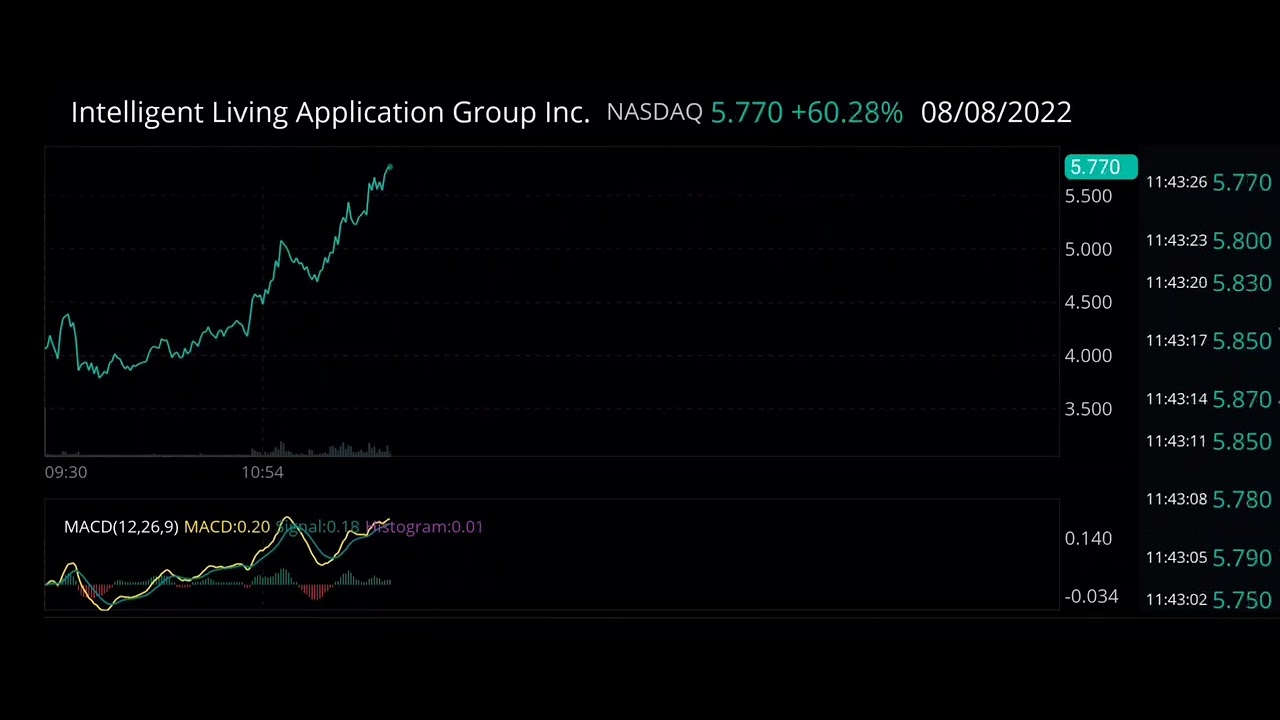Select the 11:43:26 trade row at 5.770

pos(1209,182)
